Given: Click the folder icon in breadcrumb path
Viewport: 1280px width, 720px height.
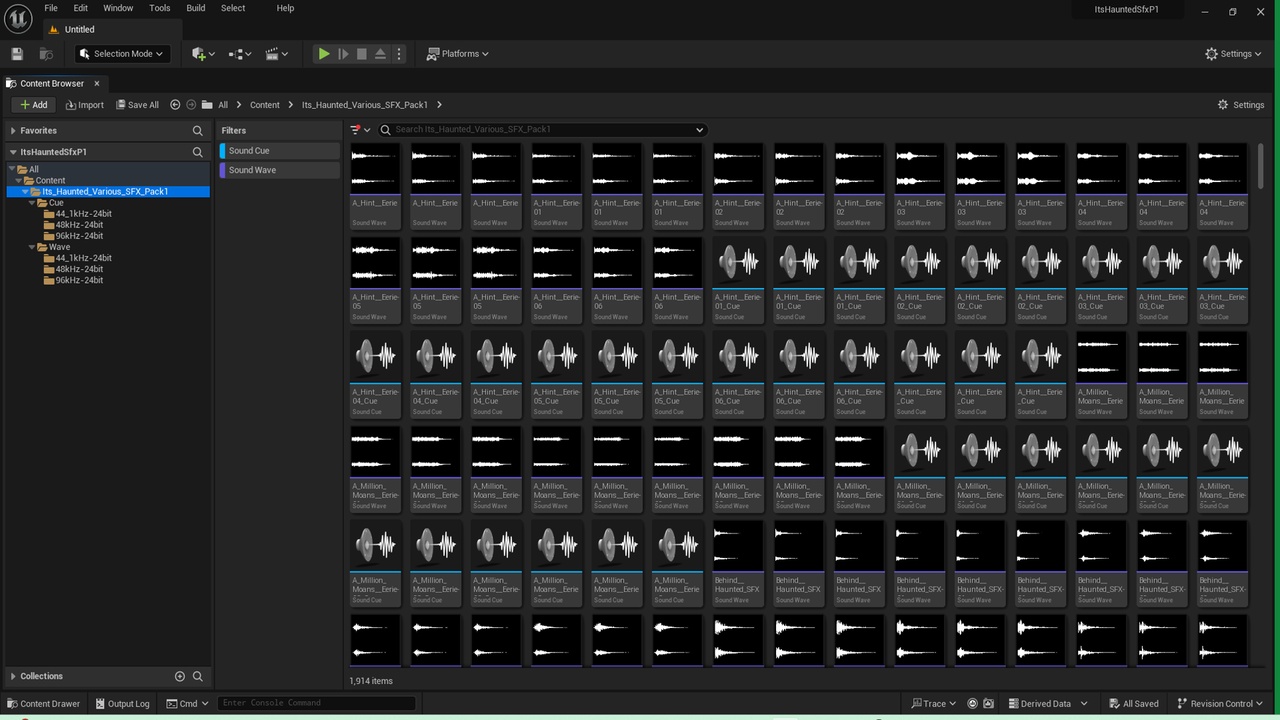Looking at the screenshot, I should tap(207, 105).
